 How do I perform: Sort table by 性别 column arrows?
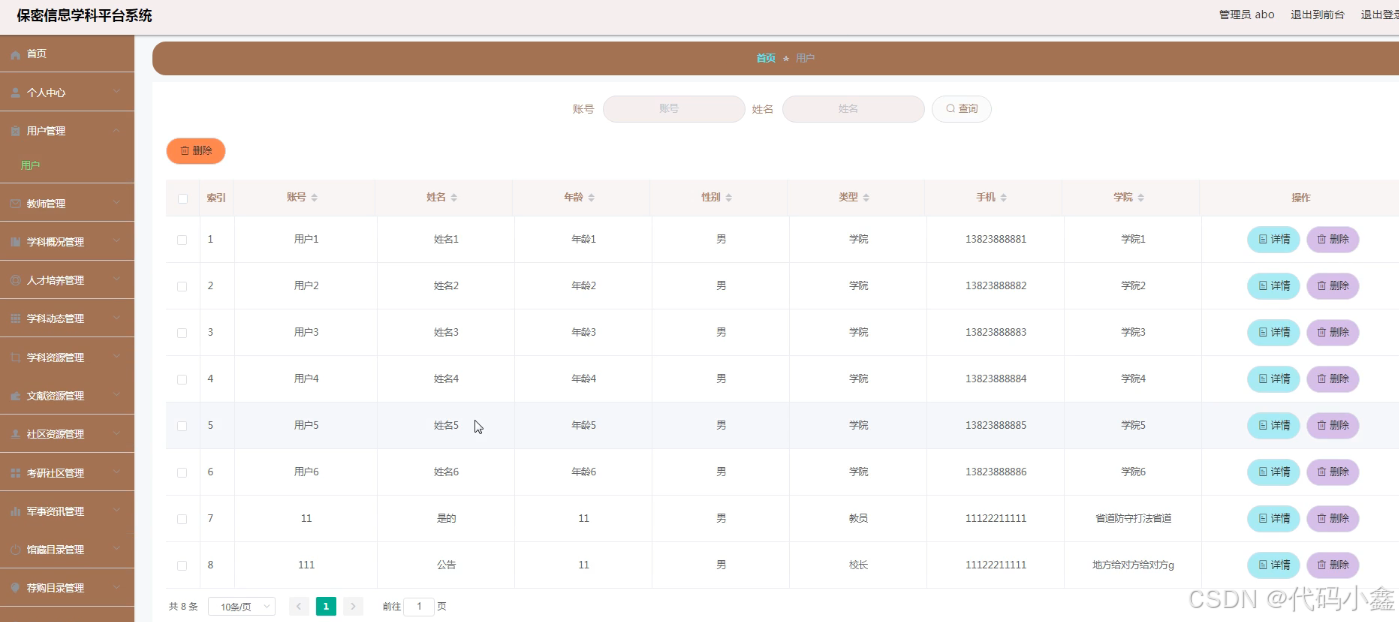click(x=728, y=198)
